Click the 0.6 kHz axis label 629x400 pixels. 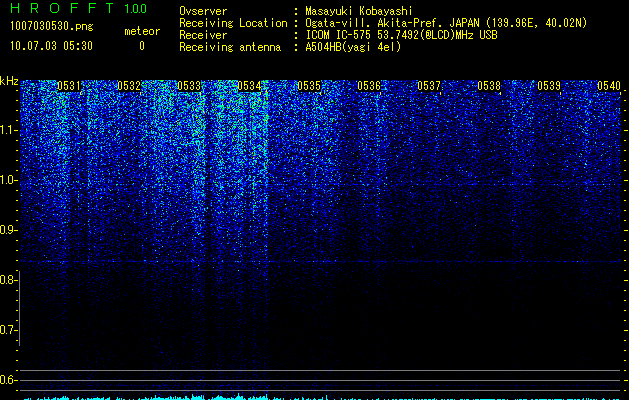coord(8,380)
